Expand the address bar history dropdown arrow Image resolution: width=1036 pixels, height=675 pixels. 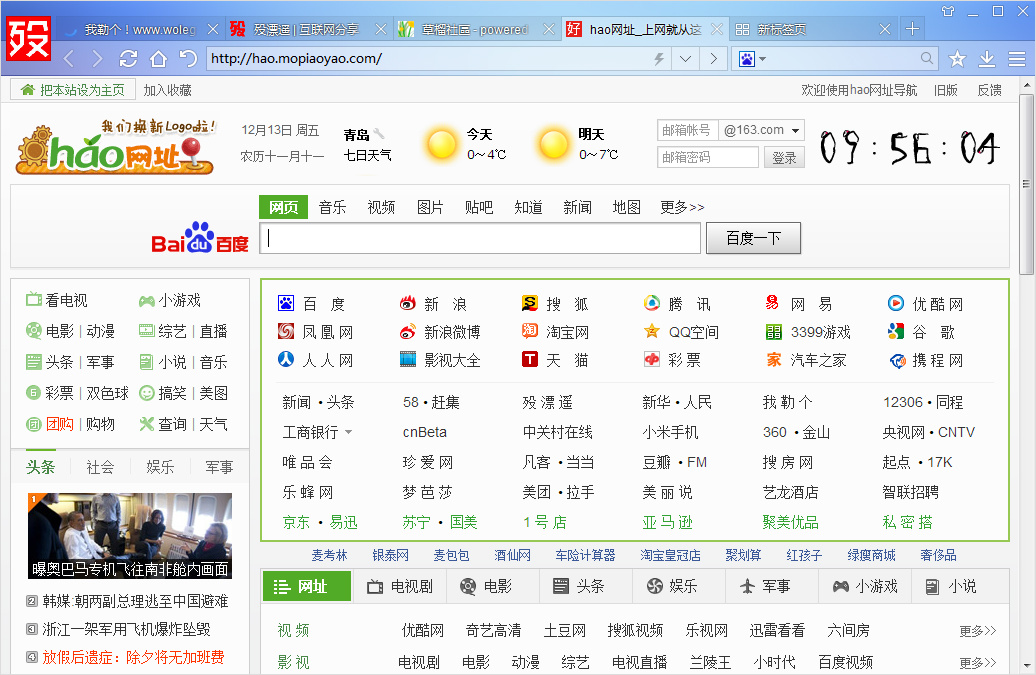tap(685, 59)
